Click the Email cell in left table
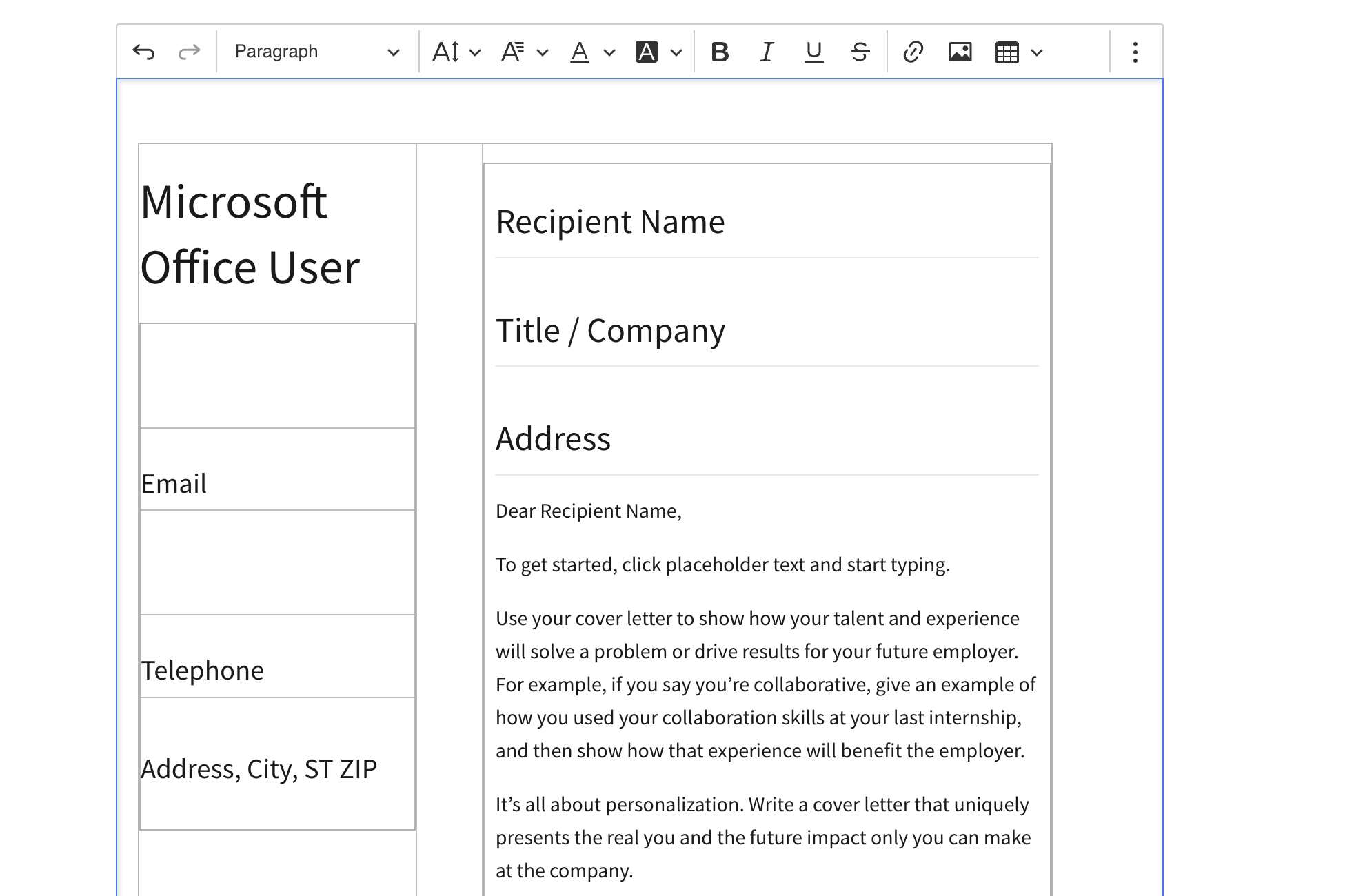Screen dimensions: 1365x896 pyautogui.click(x=174, y=484)
